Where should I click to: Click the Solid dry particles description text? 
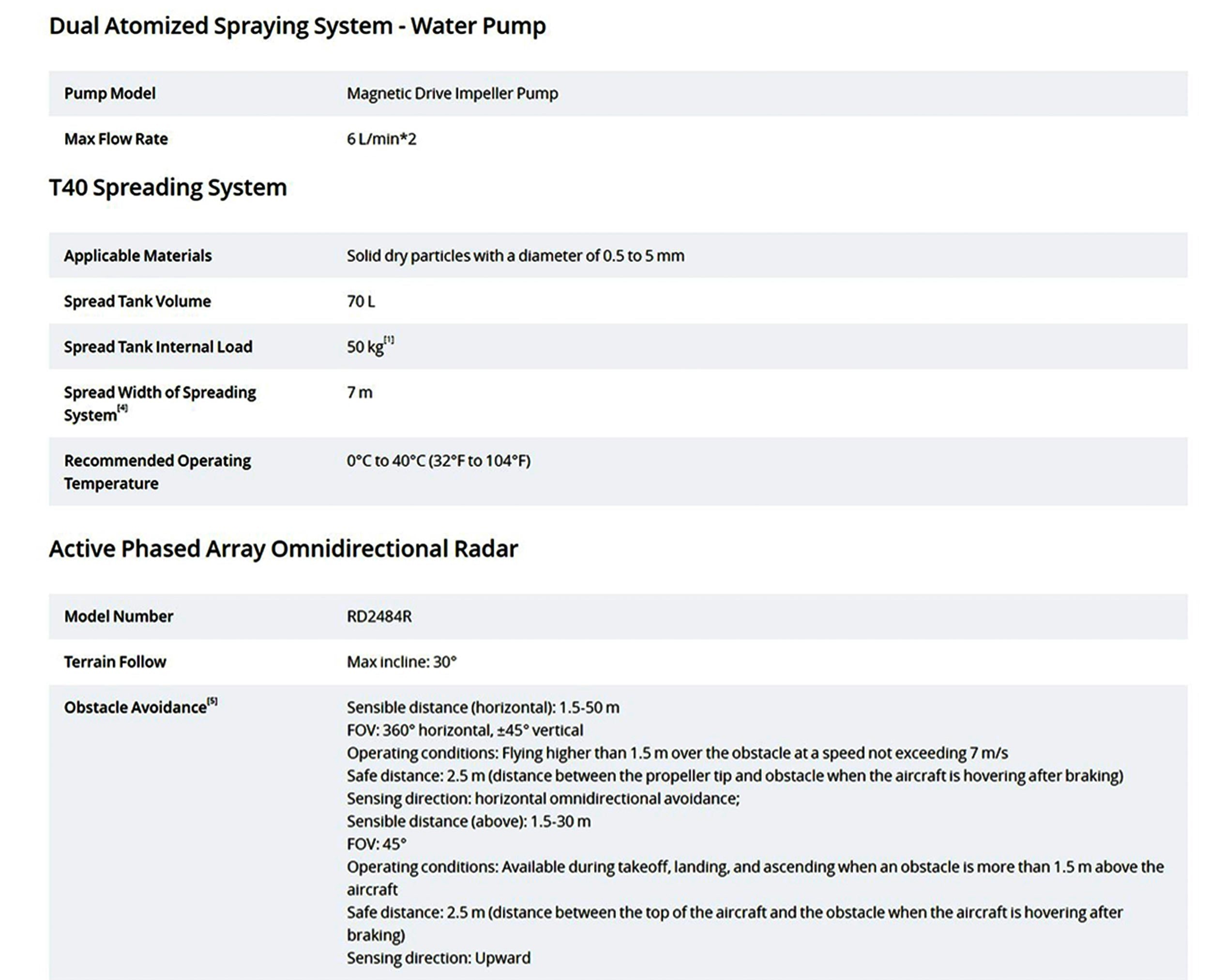point(515,256)
